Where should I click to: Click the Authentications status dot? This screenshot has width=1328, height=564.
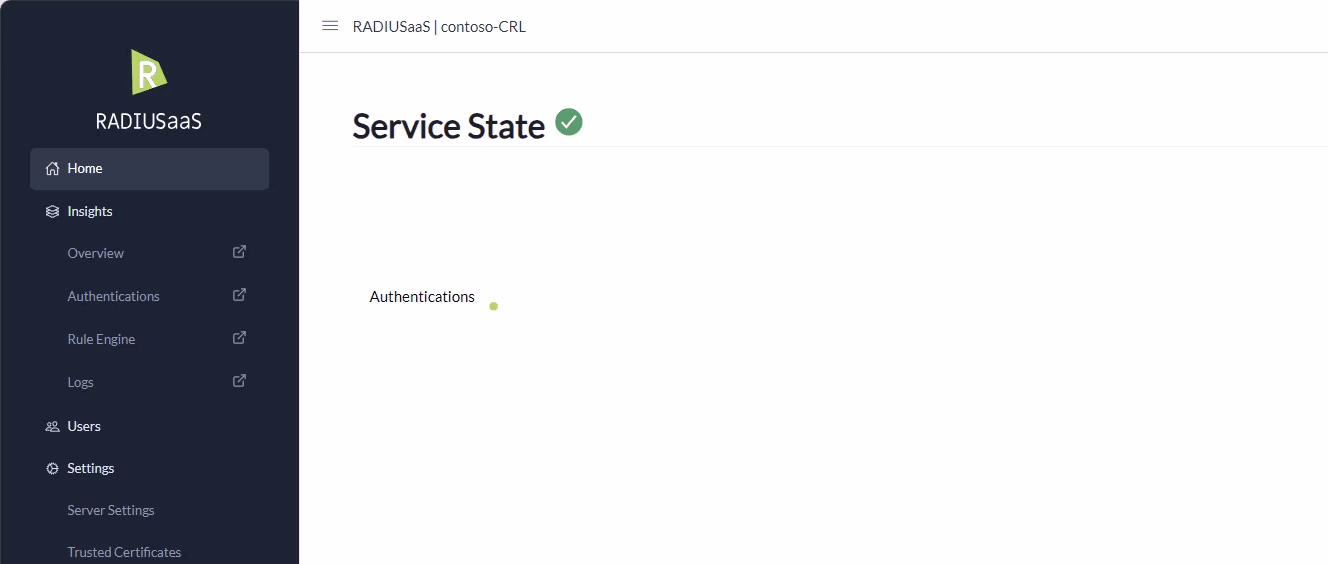[494, 306]
